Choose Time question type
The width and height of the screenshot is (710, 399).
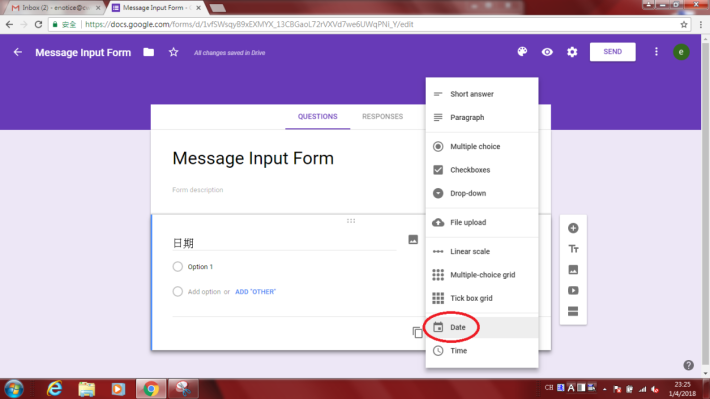click(x=482, y=351)
